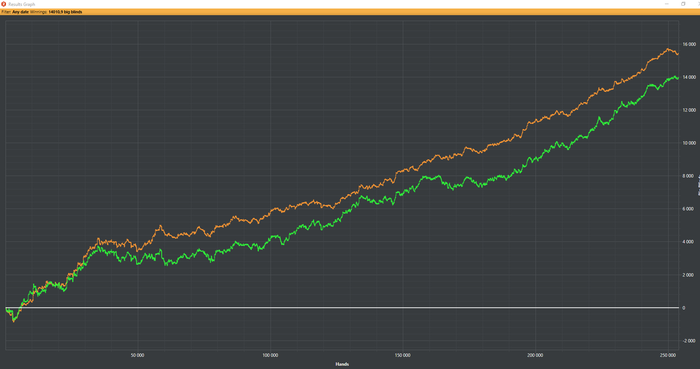Click the orange line's peak near 16 000
700x369 pixels.
point(668,49)
